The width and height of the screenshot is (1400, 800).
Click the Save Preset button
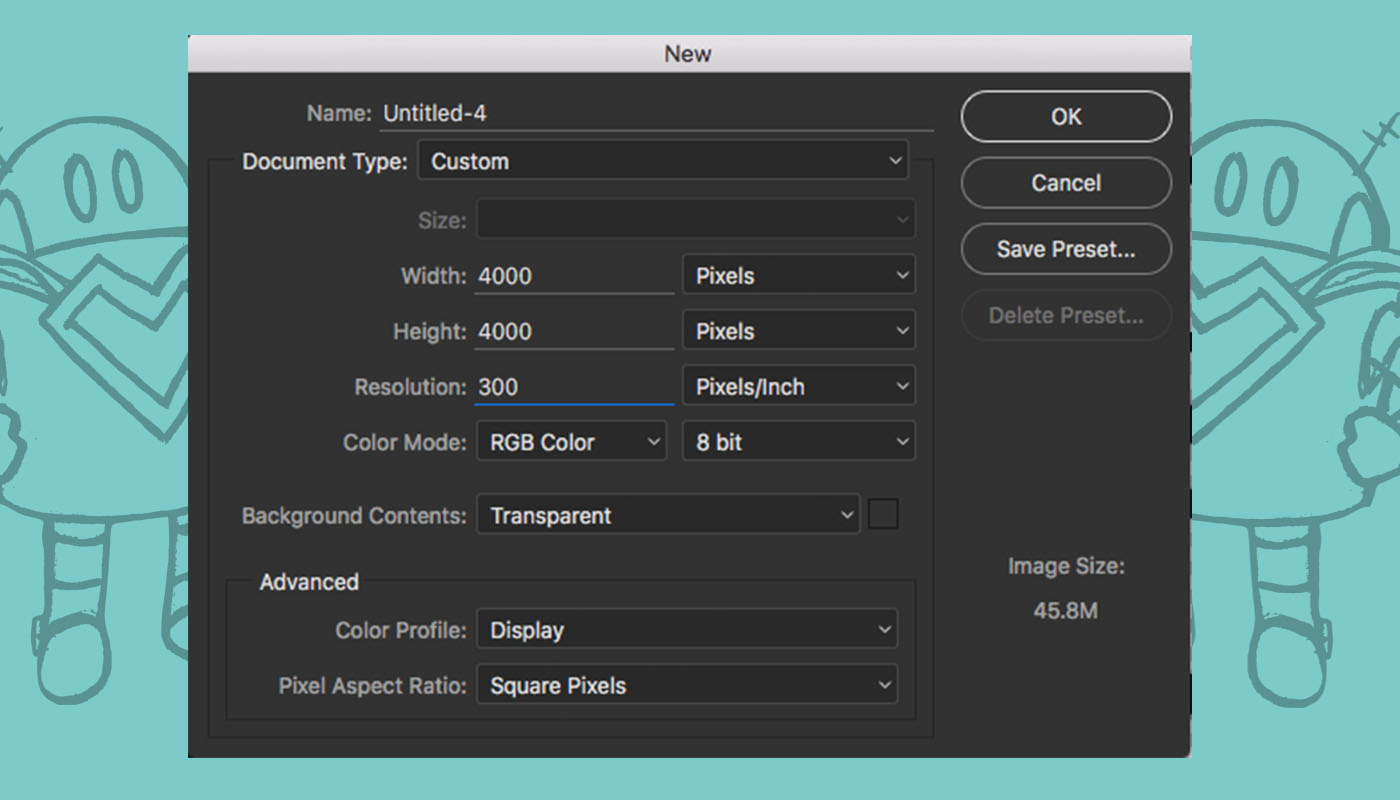[x=1065, y=250]
